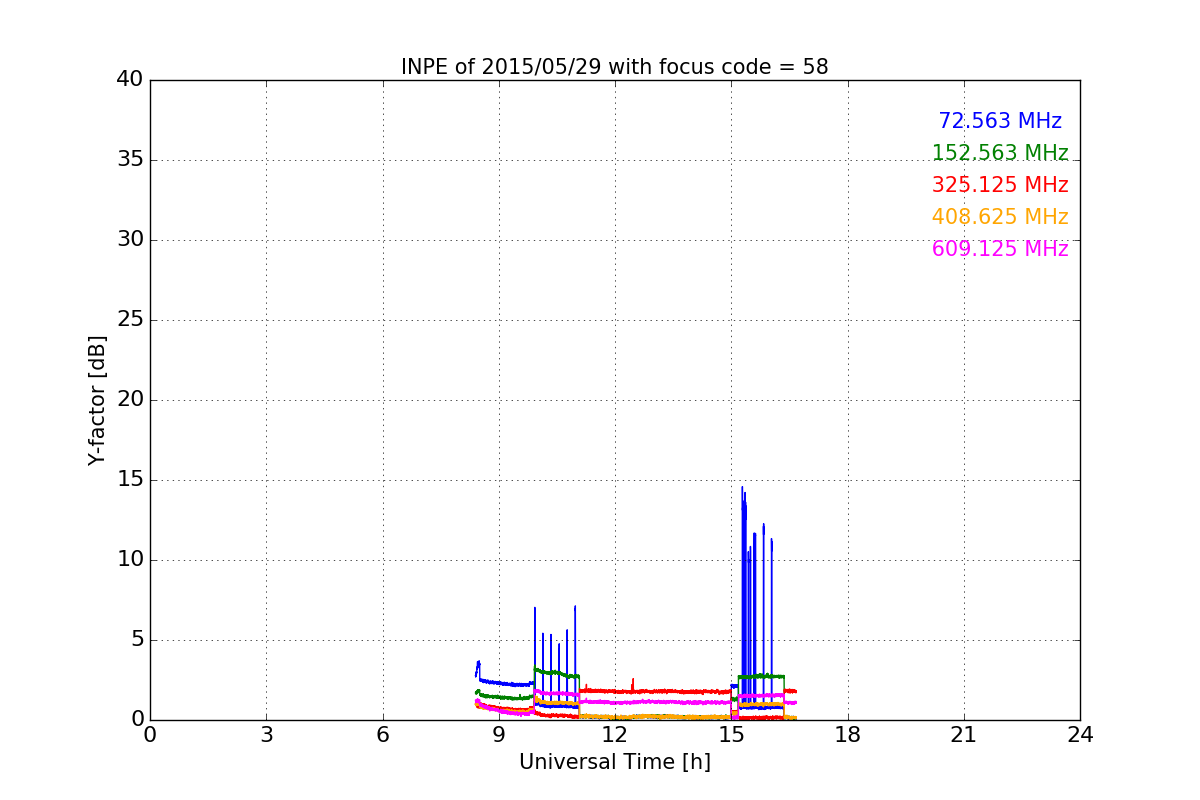Click the x-axis tick label 21
1200x800 pixels.
click(x=964, y=735)
